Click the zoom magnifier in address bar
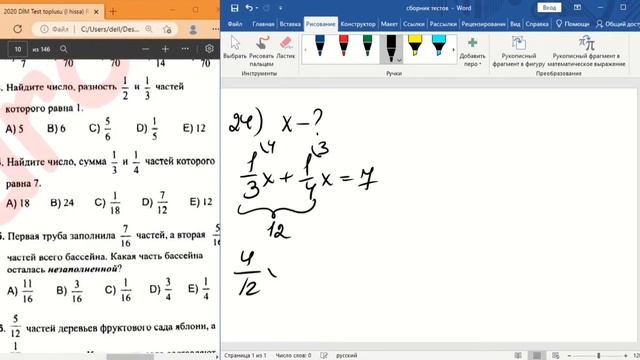This screenshot has height=360, width=640. (149, 29)
